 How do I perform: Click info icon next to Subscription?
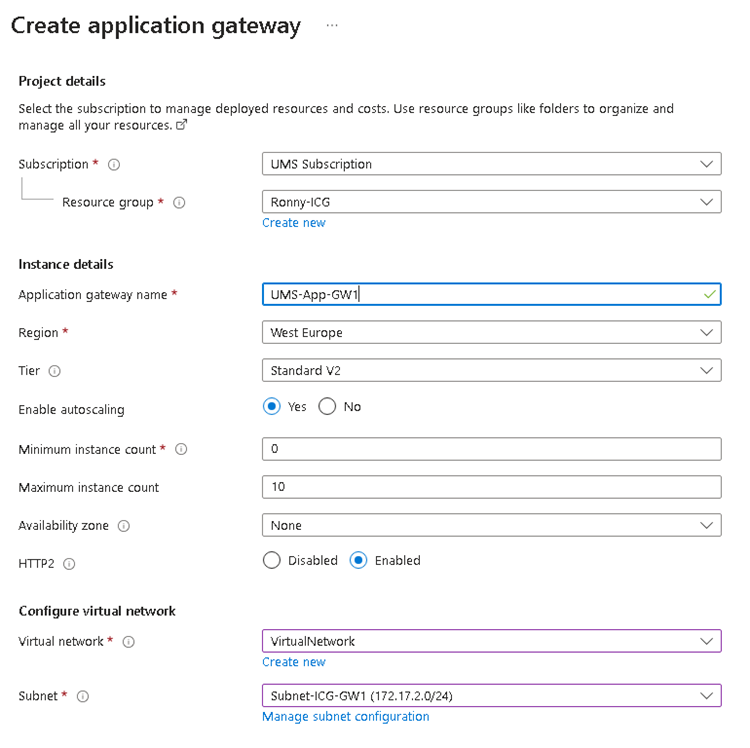pos(114,164)
